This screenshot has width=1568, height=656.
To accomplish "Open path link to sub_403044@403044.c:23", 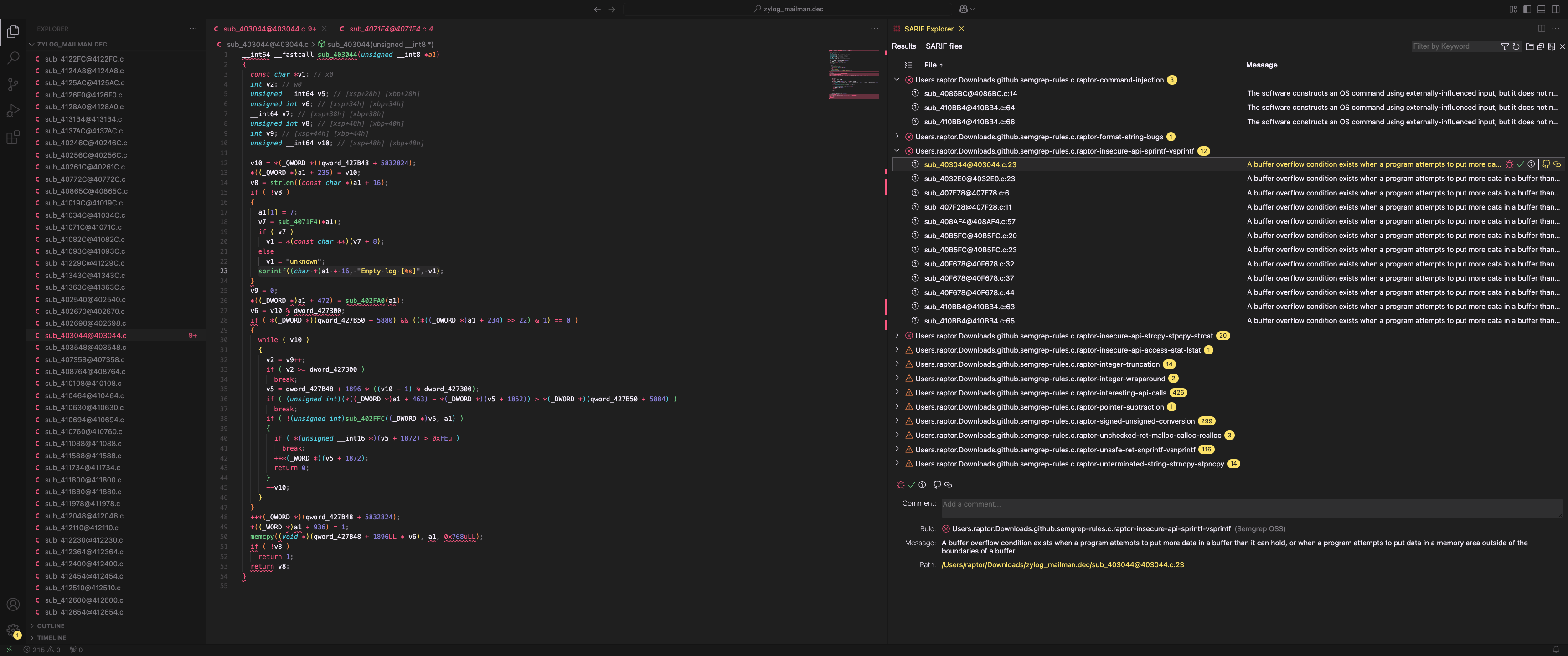I will click(1062, 565).
